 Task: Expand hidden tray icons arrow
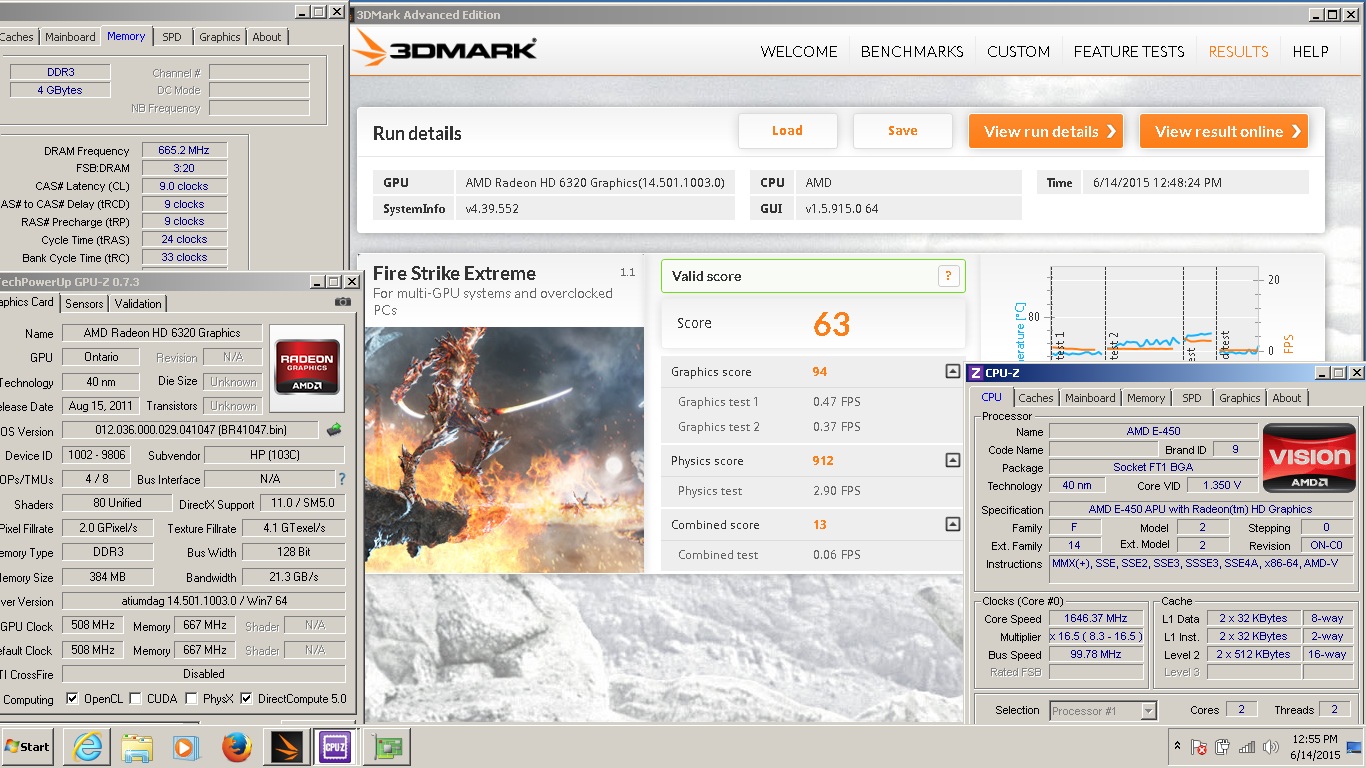point(1177,747)
